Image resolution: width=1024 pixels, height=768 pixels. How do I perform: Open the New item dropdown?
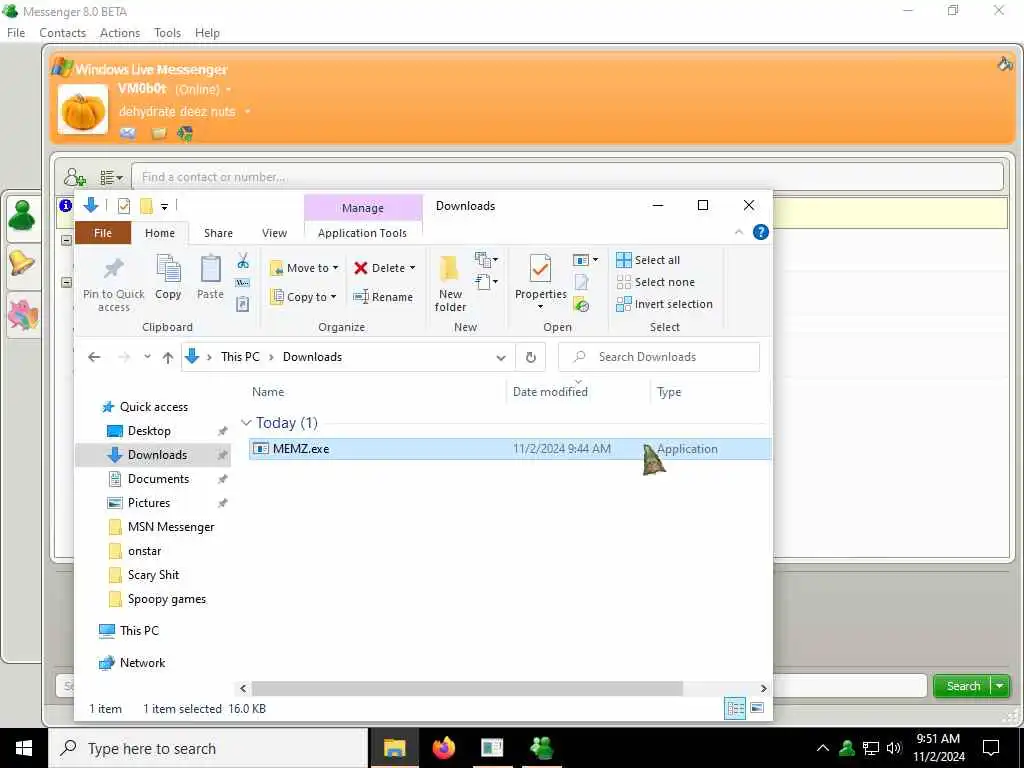tap(487, 260)
